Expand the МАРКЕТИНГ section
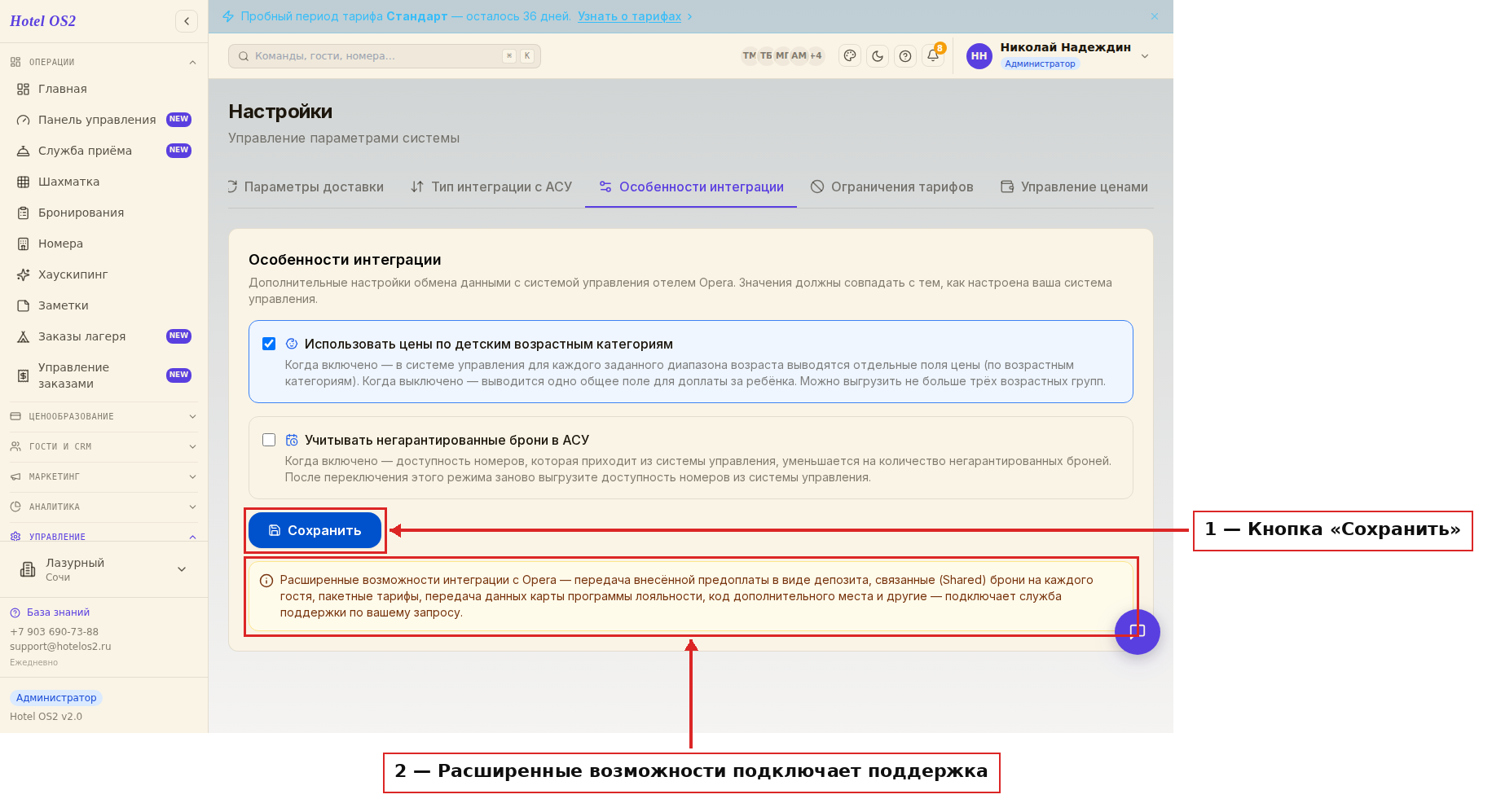This screenshot has width=1492, height=812. 103,476
